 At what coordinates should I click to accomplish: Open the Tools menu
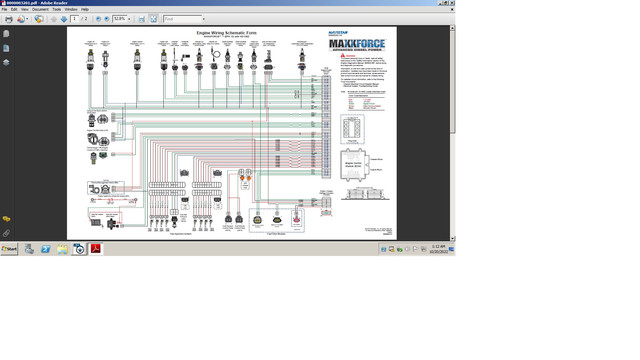[x=57, y=9]
